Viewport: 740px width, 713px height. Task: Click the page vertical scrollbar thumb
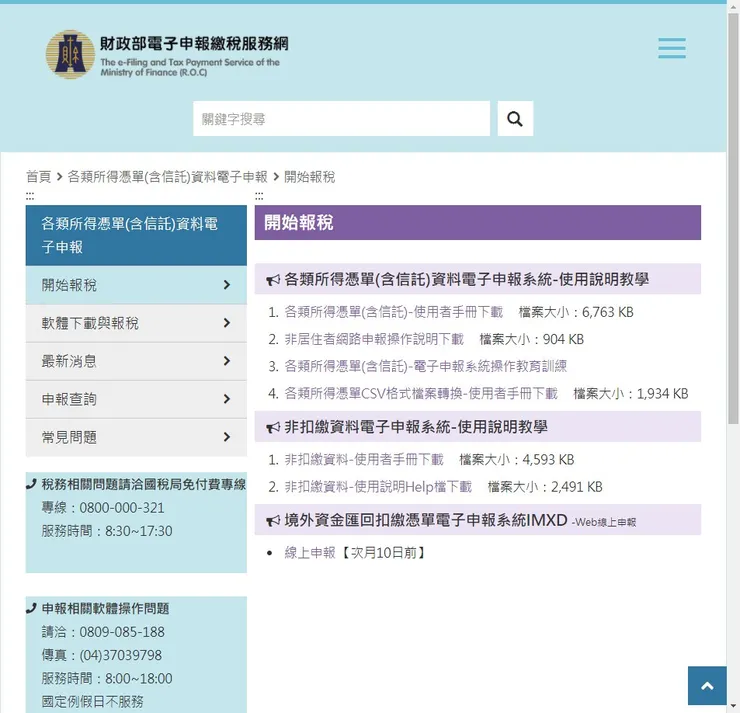coord(733,217)
